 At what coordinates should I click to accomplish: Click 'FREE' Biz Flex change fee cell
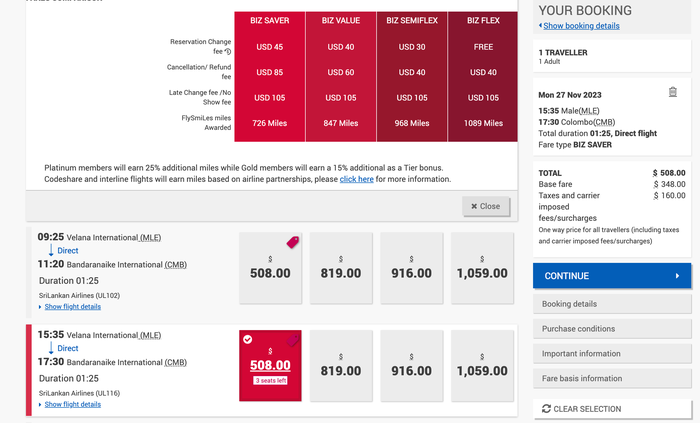point(483,47)
